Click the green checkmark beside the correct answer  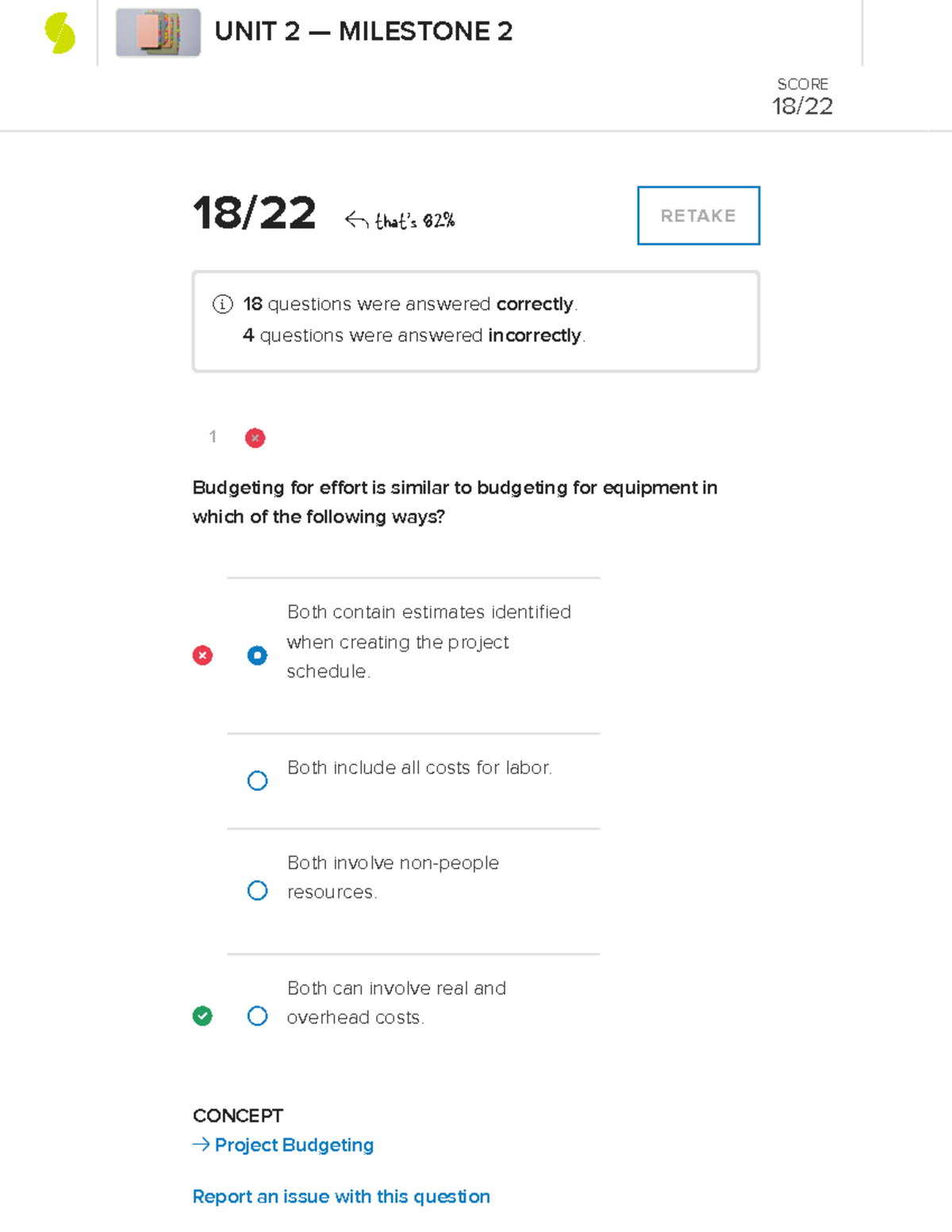click(202, 1016)
